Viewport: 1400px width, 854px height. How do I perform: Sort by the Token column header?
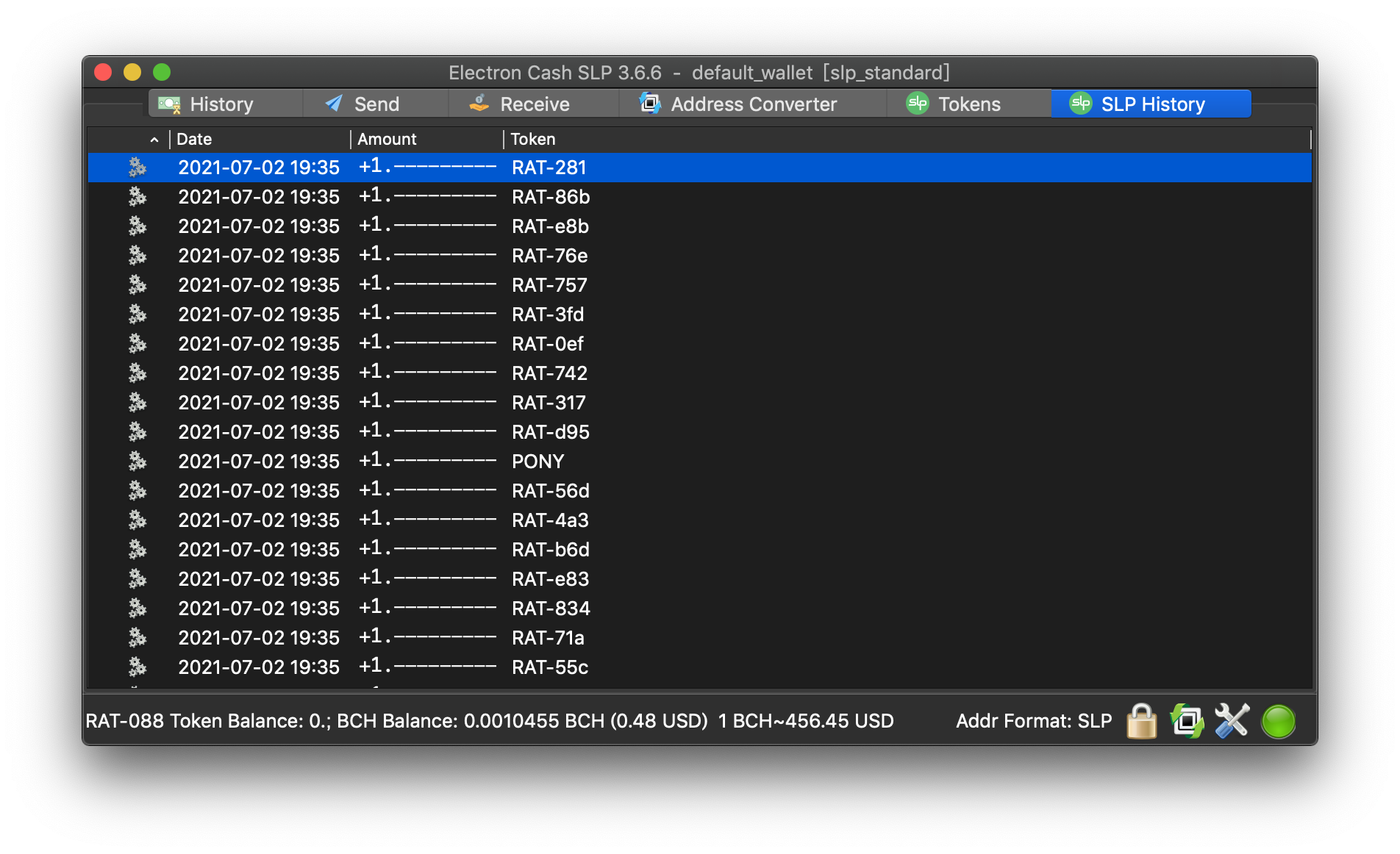(x=907, y=139)
